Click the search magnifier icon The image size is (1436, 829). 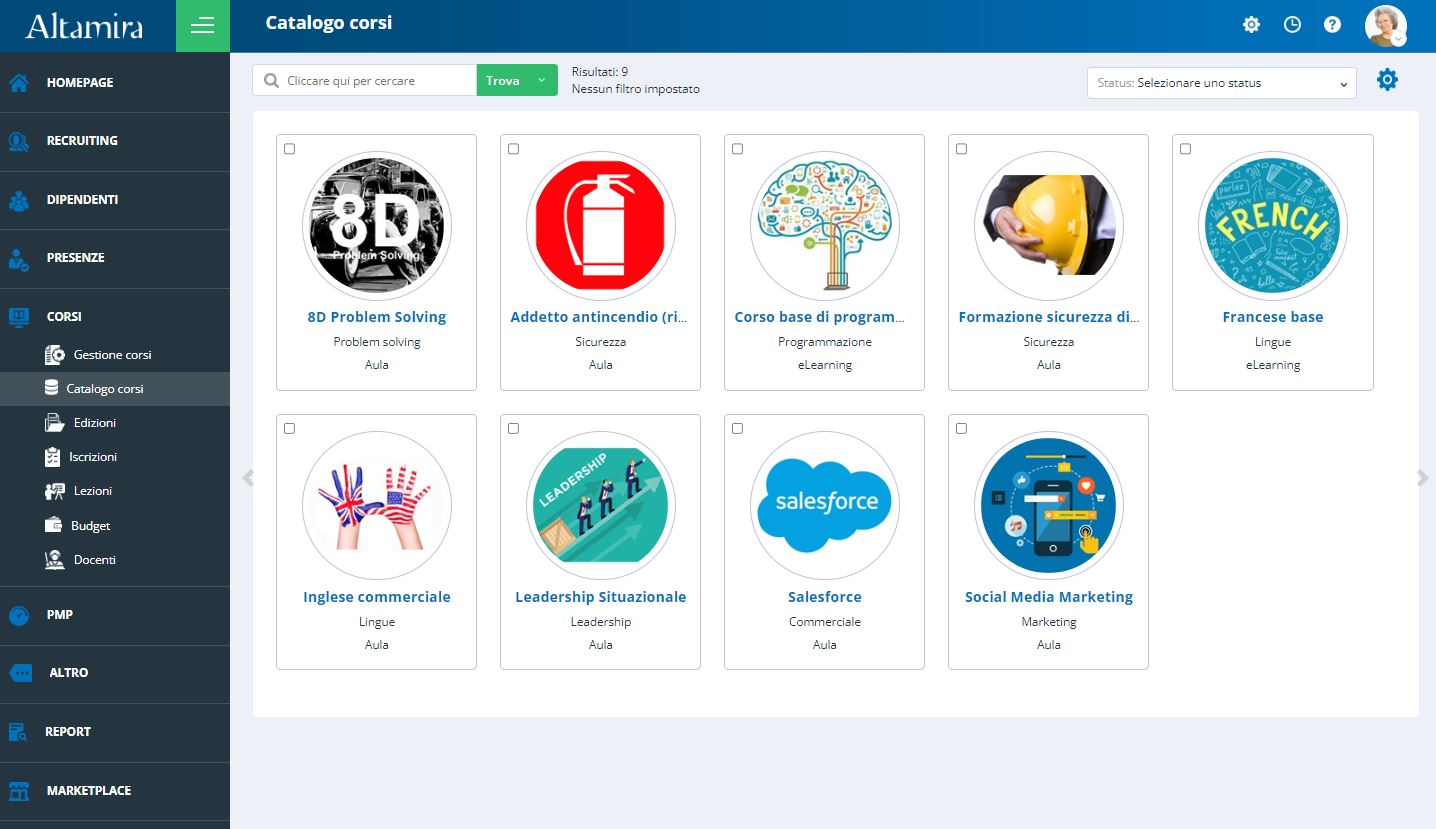(271, 81)
